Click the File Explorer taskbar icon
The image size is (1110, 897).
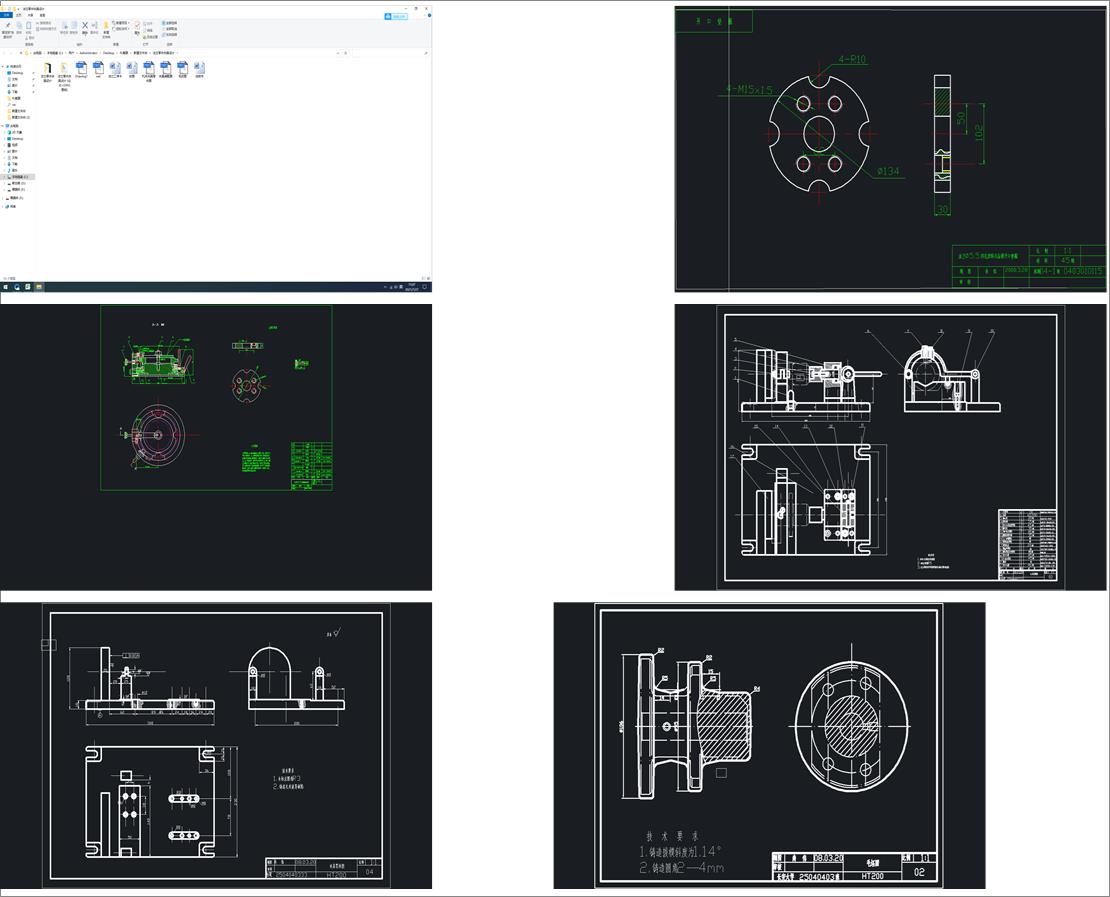click(x=39, y=287)
